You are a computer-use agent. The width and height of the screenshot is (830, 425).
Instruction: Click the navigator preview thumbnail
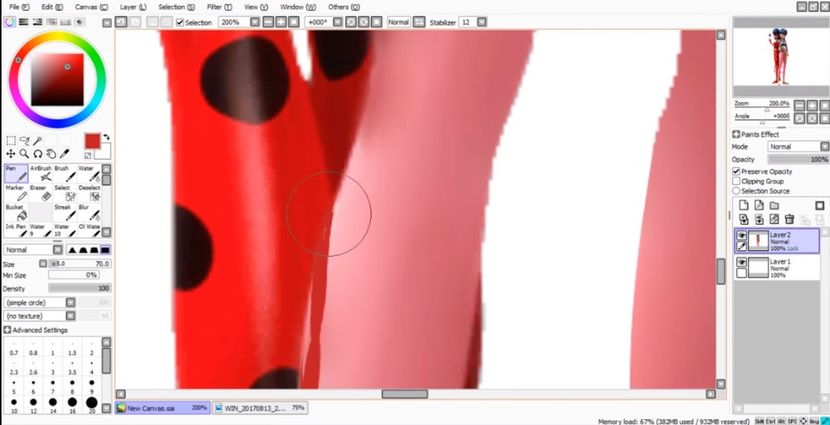coord(780,56)
